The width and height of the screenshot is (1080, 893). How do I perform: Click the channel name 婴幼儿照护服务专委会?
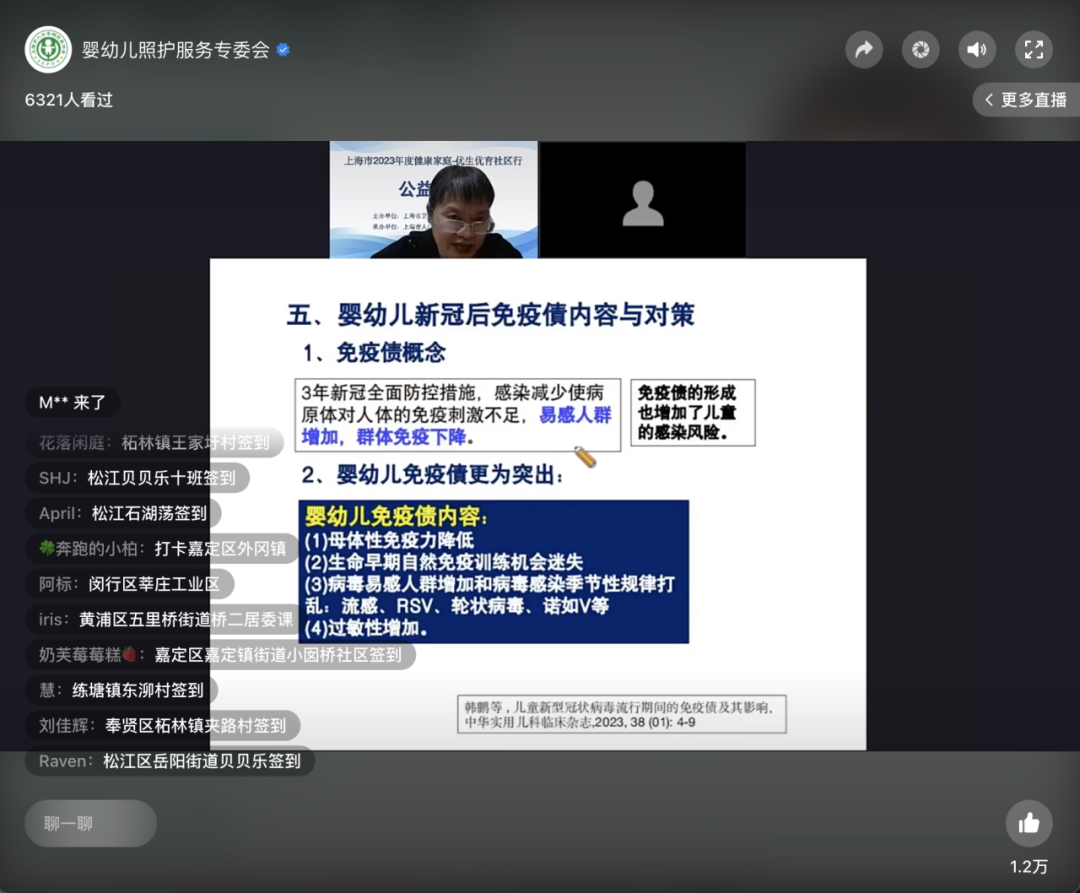pos(176,50)
